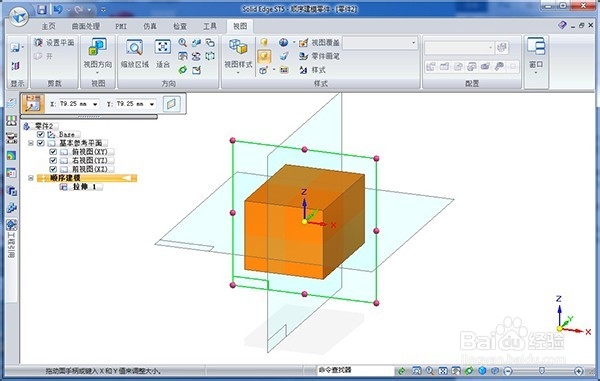This screenshot has height=381, width=600.
Task: Open the X value dropdown arrow
Action: click(95, 104)
